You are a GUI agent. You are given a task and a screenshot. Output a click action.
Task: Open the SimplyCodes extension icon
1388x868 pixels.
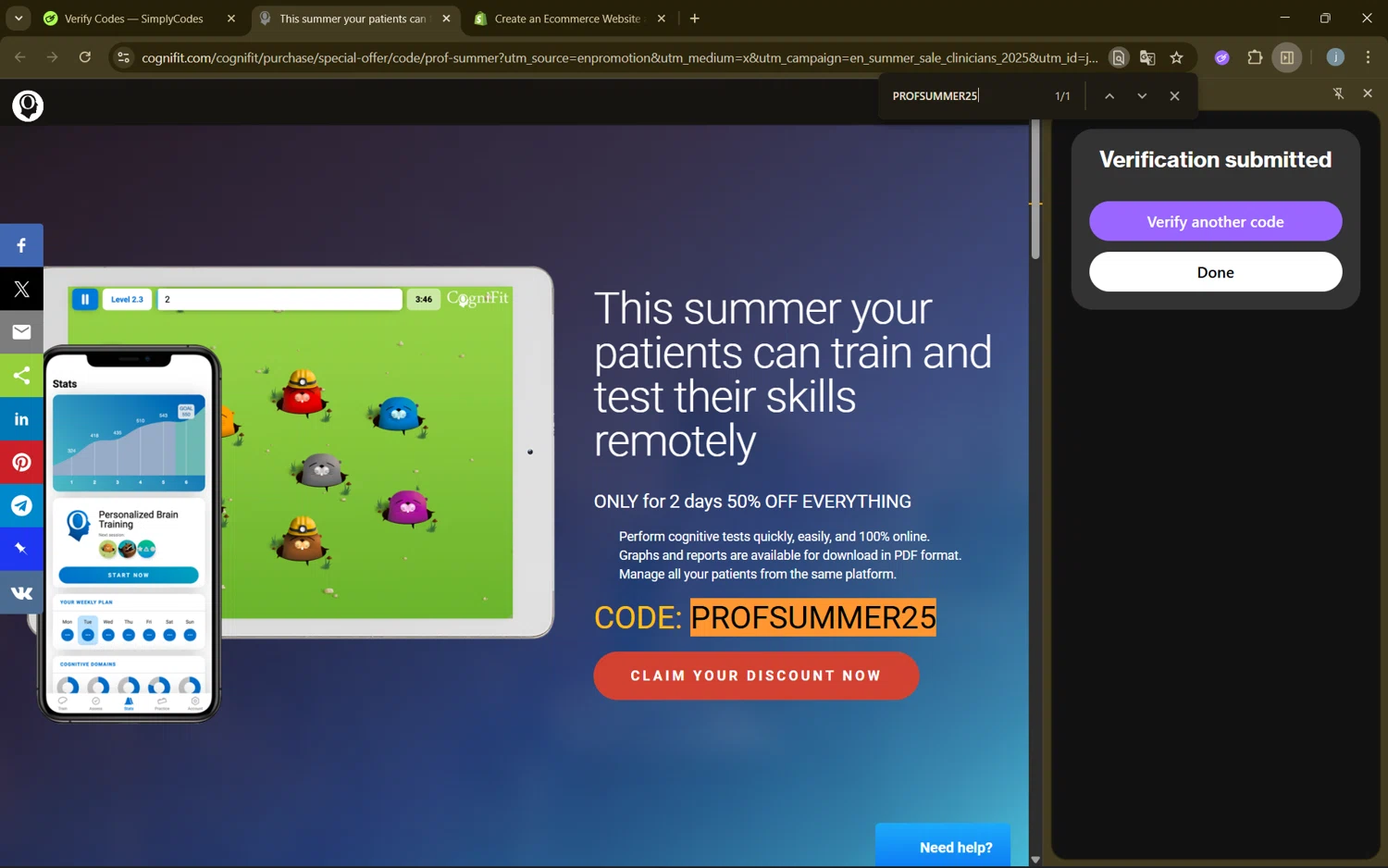coord(1221,57)
